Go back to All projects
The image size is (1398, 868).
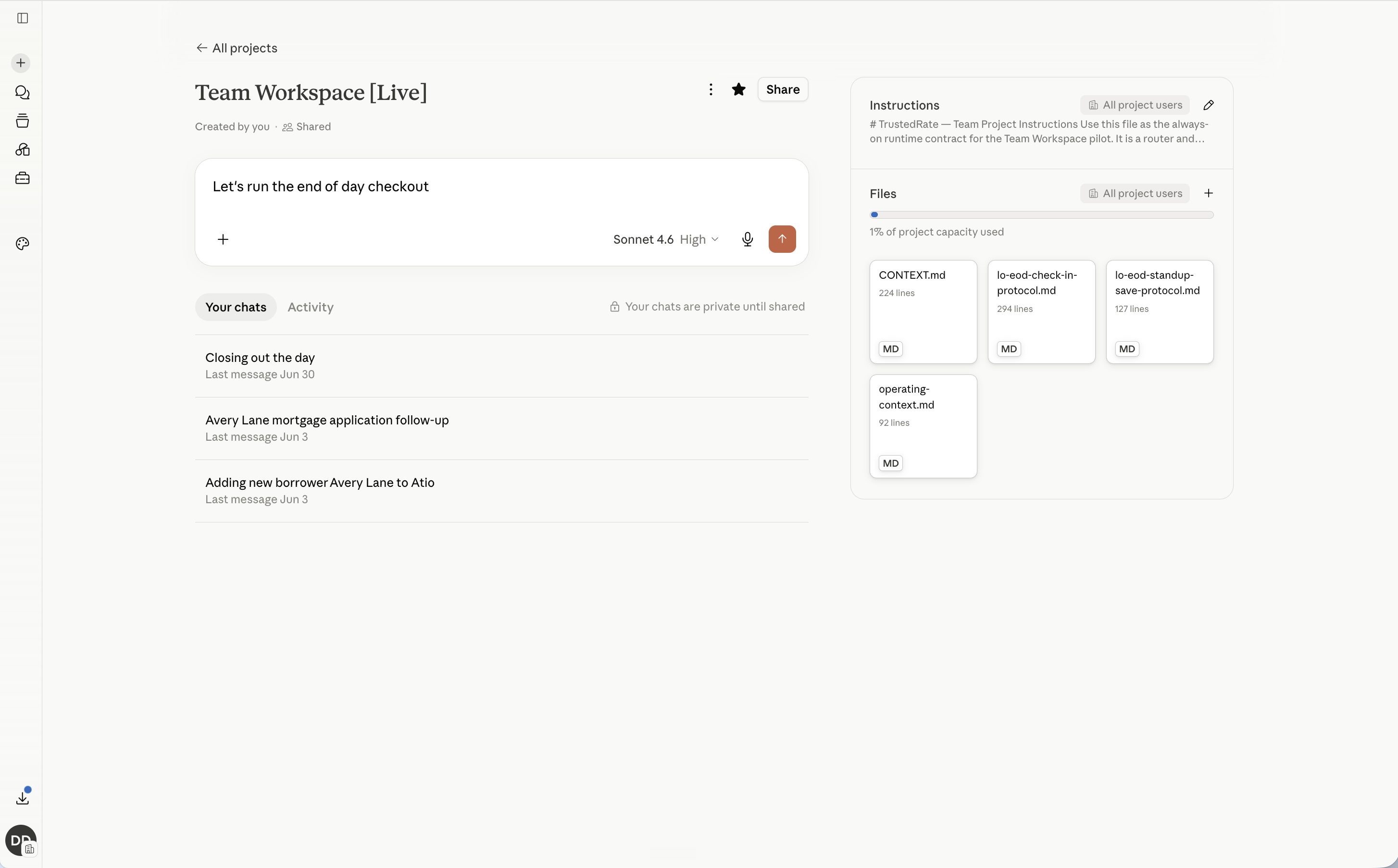pyautogui.click(x=237, y=48)
